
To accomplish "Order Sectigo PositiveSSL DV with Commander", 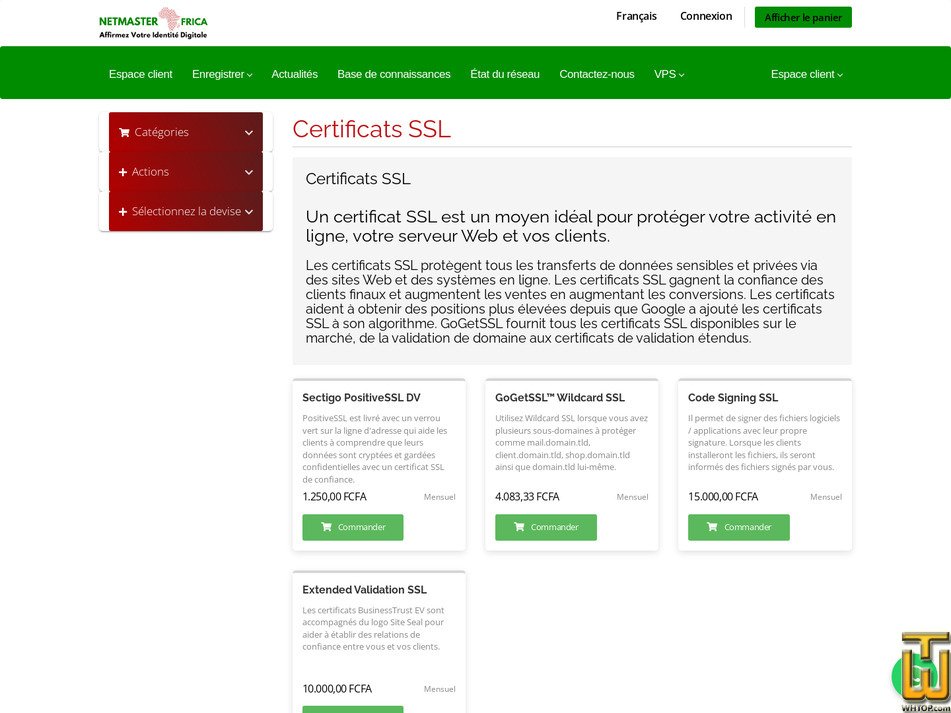I will tap(353, 527).
